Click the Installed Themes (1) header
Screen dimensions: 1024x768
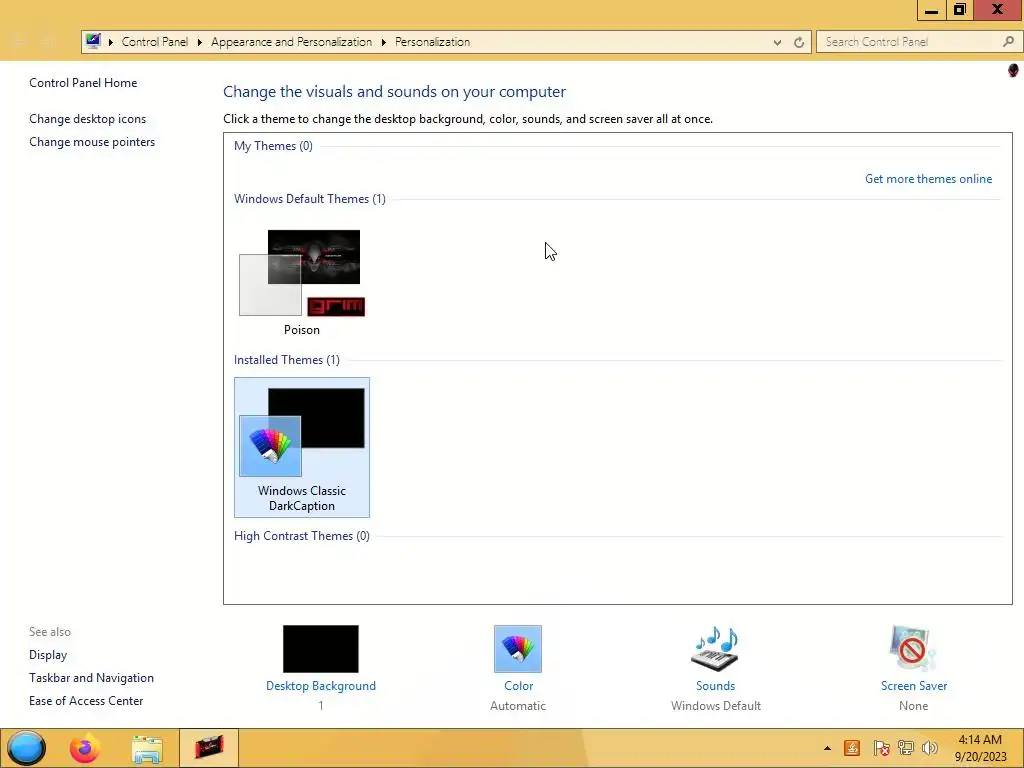[287, 360]
